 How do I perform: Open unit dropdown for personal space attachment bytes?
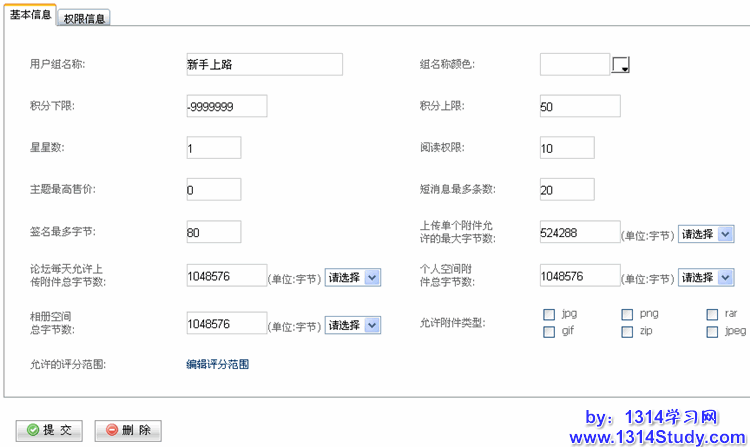[x=706, y=277]
